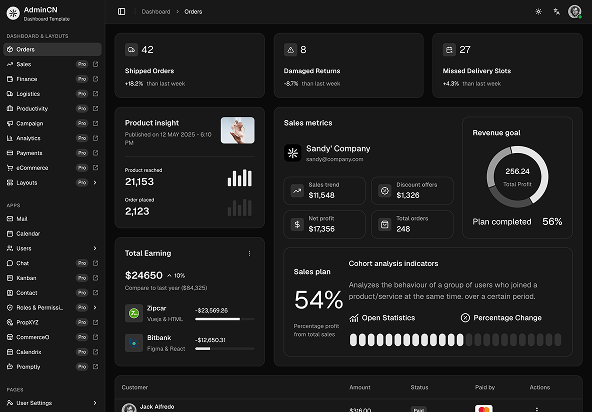Switch theme with the sun icon
The image size is (592, 412).
[x=538, y=12]
